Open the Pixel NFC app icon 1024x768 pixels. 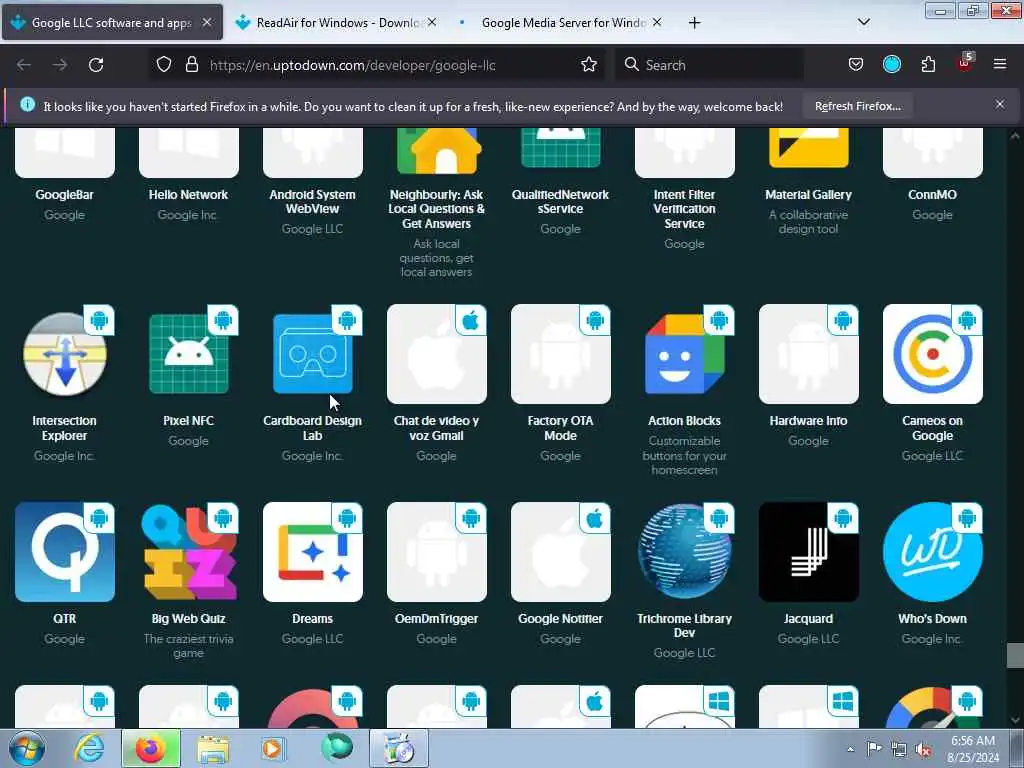point(189,354)
